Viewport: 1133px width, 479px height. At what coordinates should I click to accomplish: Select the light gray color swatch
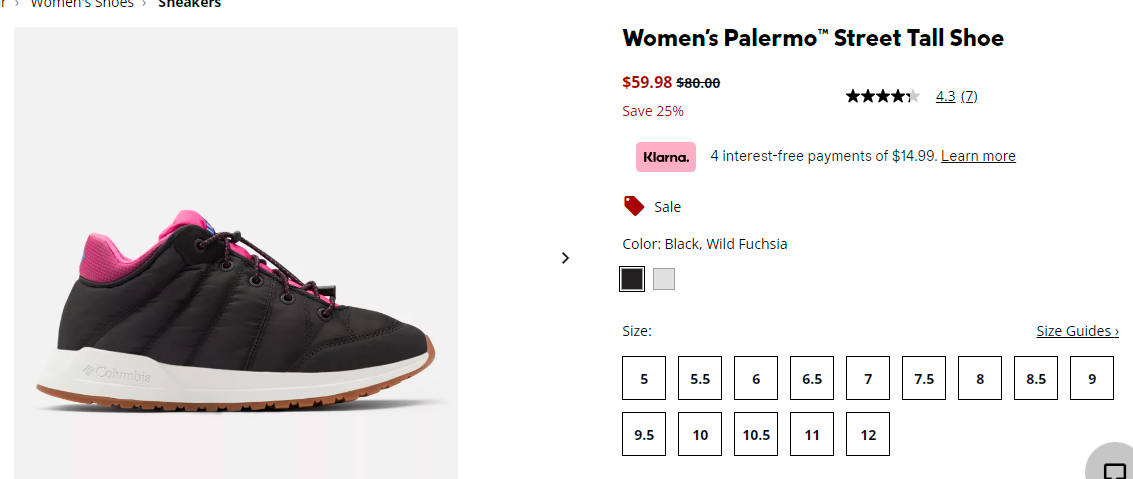click(x=664, y=279)
